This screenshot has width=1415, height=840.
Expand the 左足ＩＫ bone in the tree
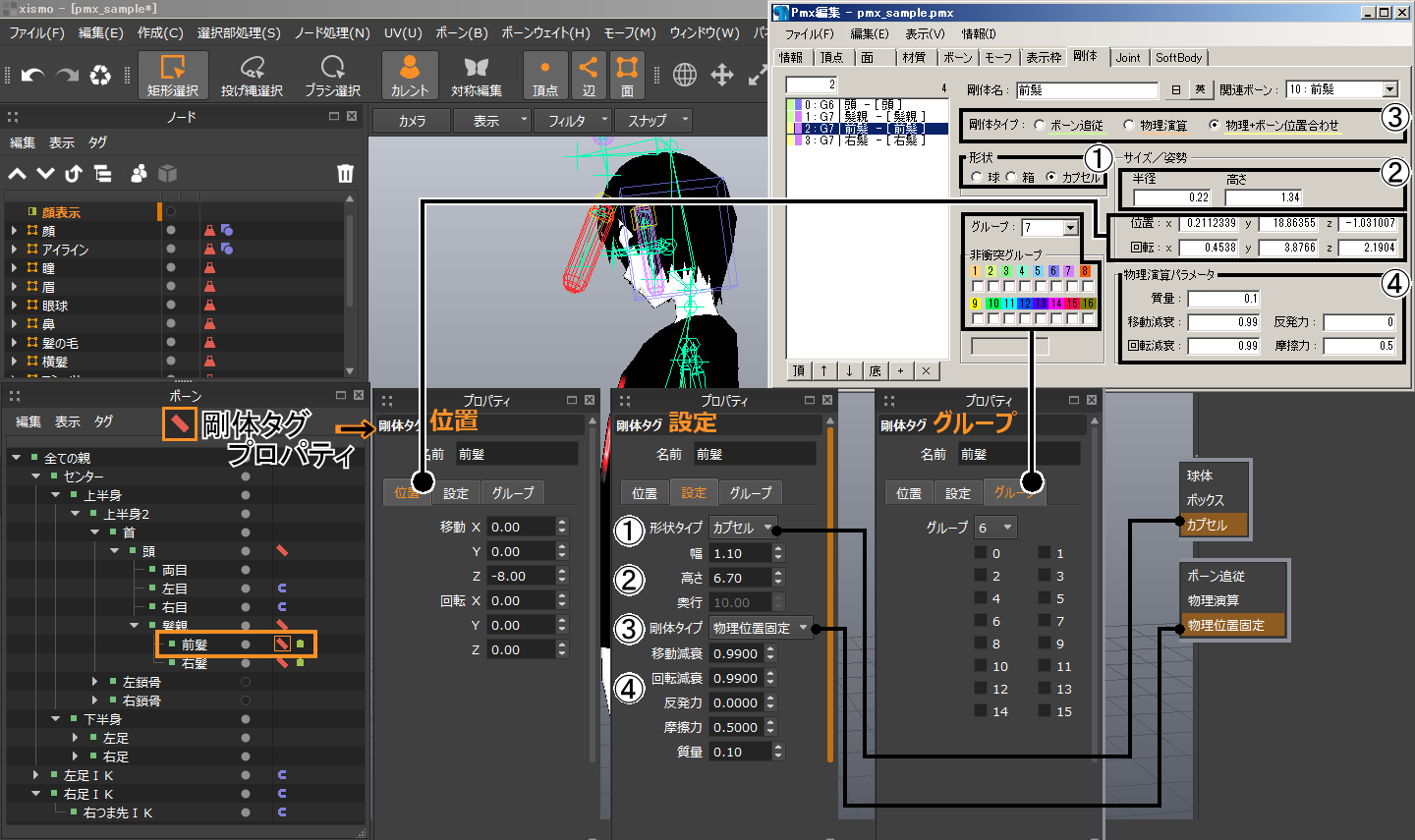[36, 775]
